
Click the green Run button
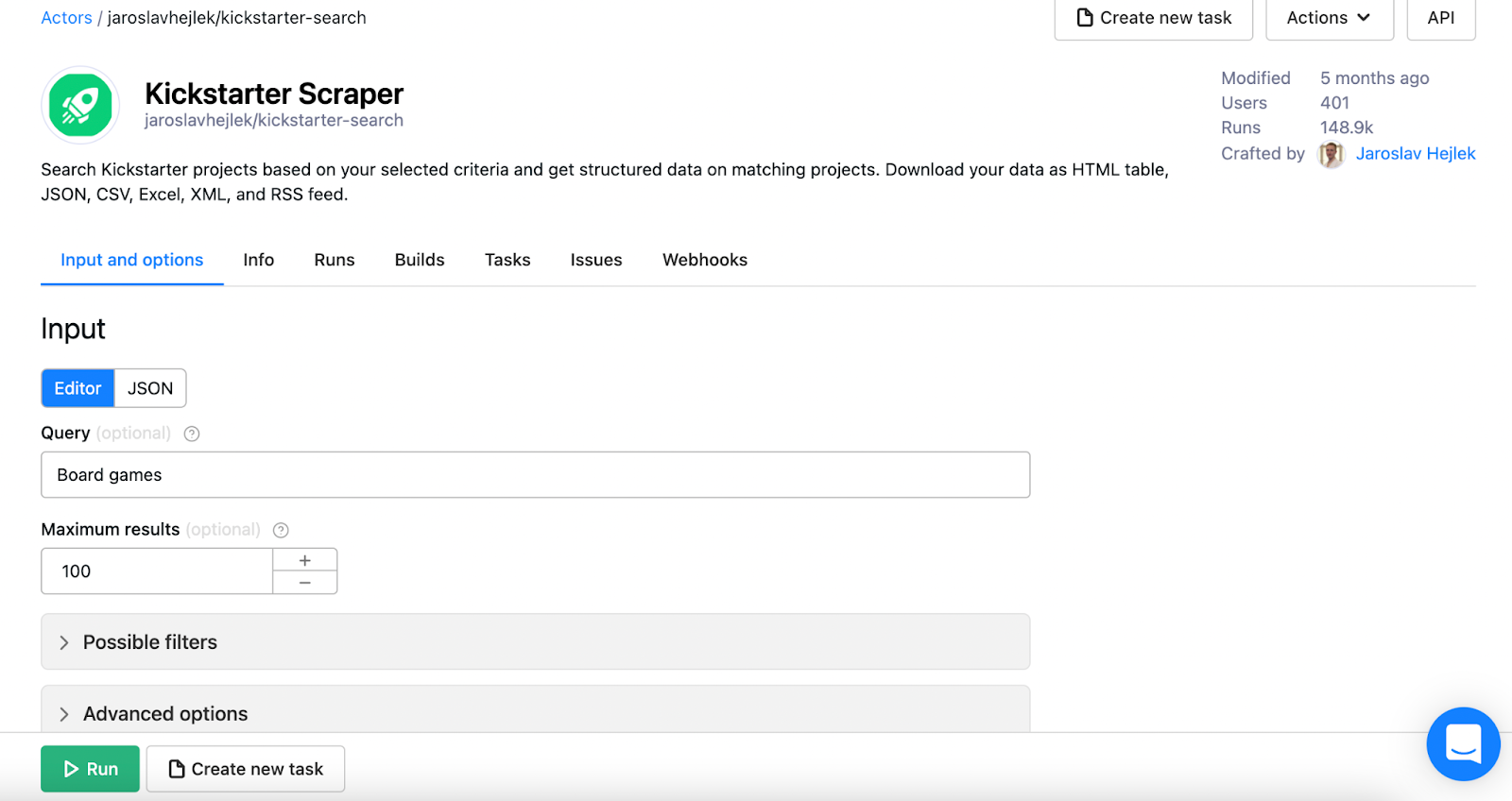point(90,769)
